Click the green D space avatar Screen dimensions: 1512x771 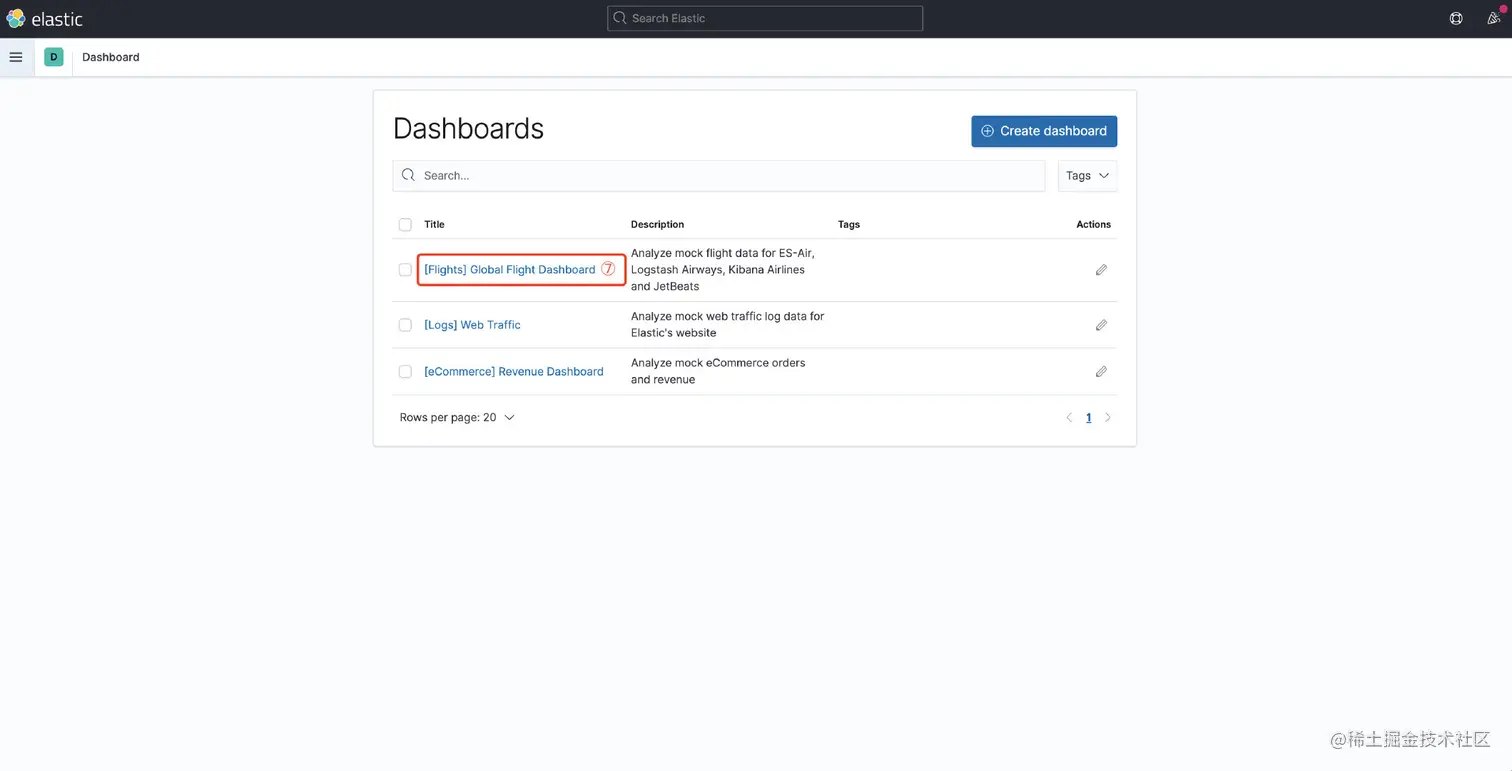pyautogui.click(x=54, y=57)
